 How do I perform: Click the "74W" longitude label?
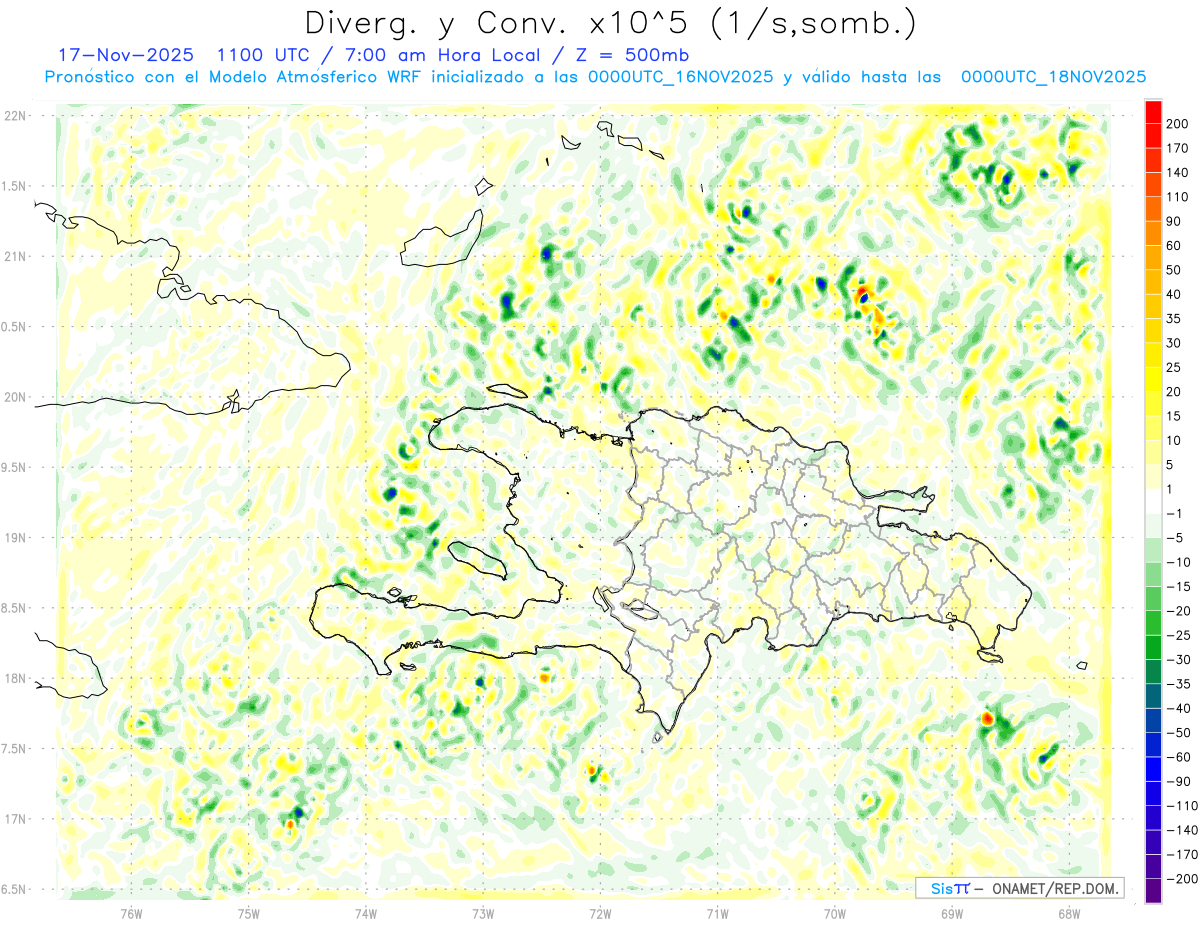[x=366, y=913]
